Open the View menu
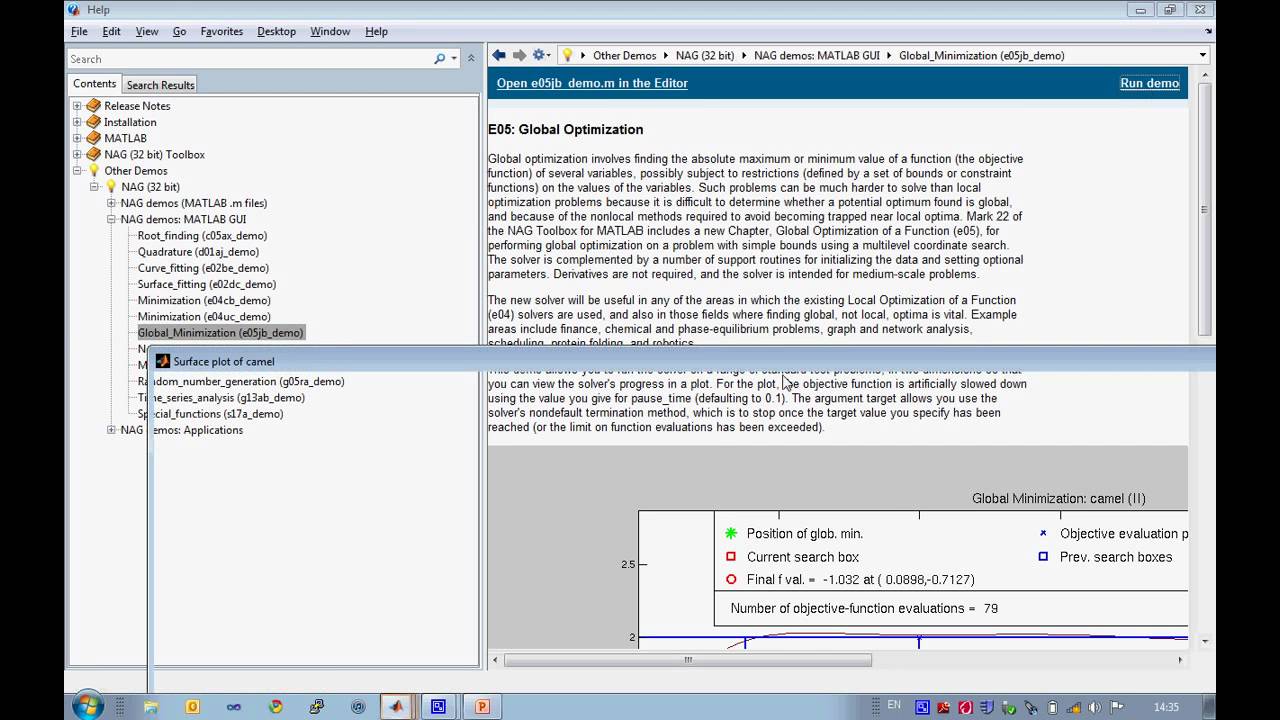The height and width of the screenshot is (720, 1280). point(147,31)
